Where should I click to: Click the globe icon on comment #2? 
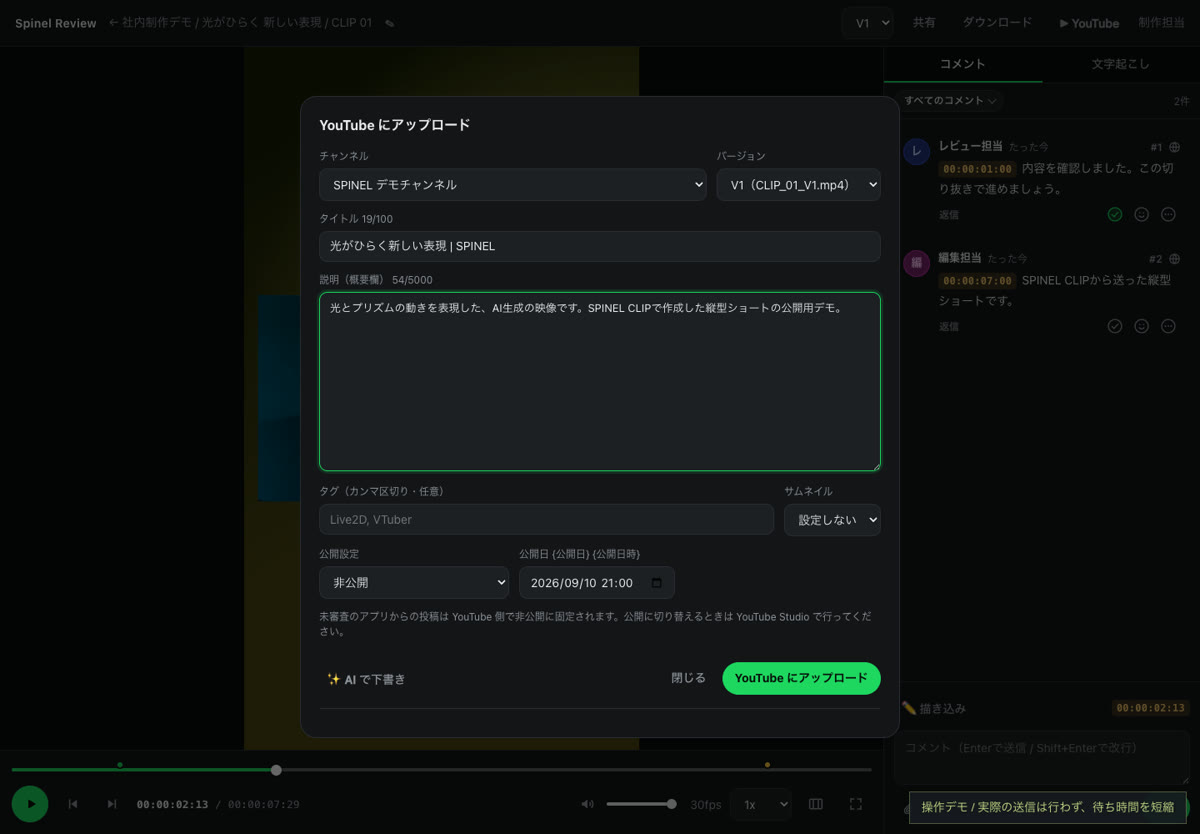click(1175, 259)
